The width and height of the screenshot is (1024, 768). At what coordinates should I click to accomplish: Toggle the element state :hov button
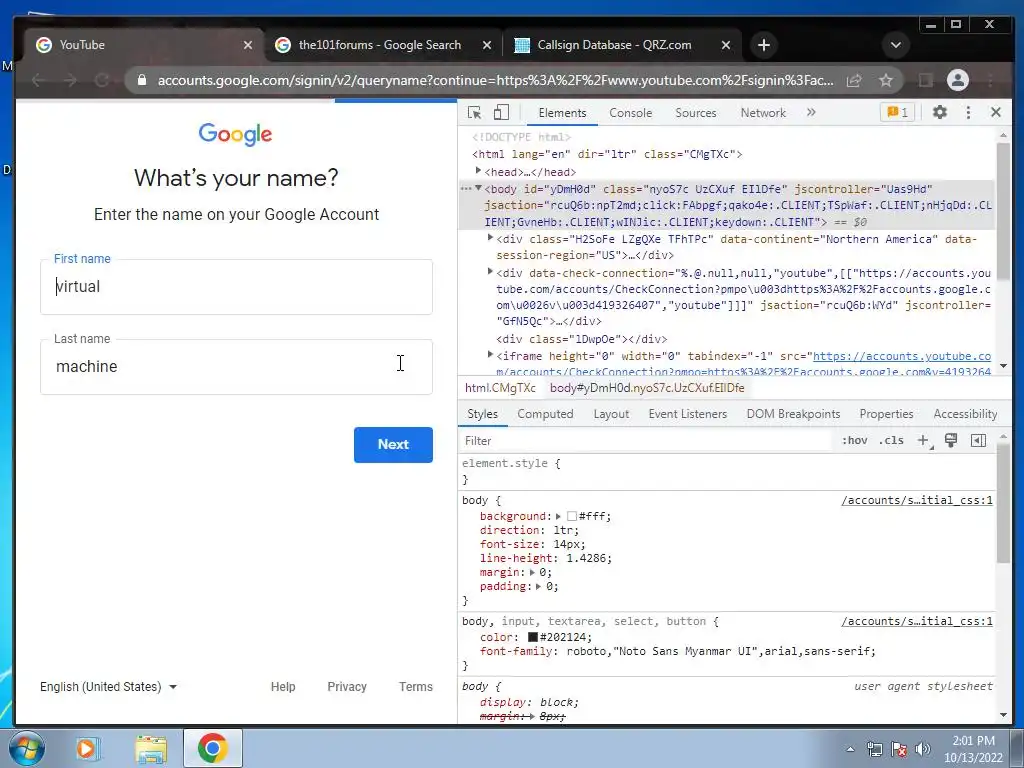tap(854, 441)
